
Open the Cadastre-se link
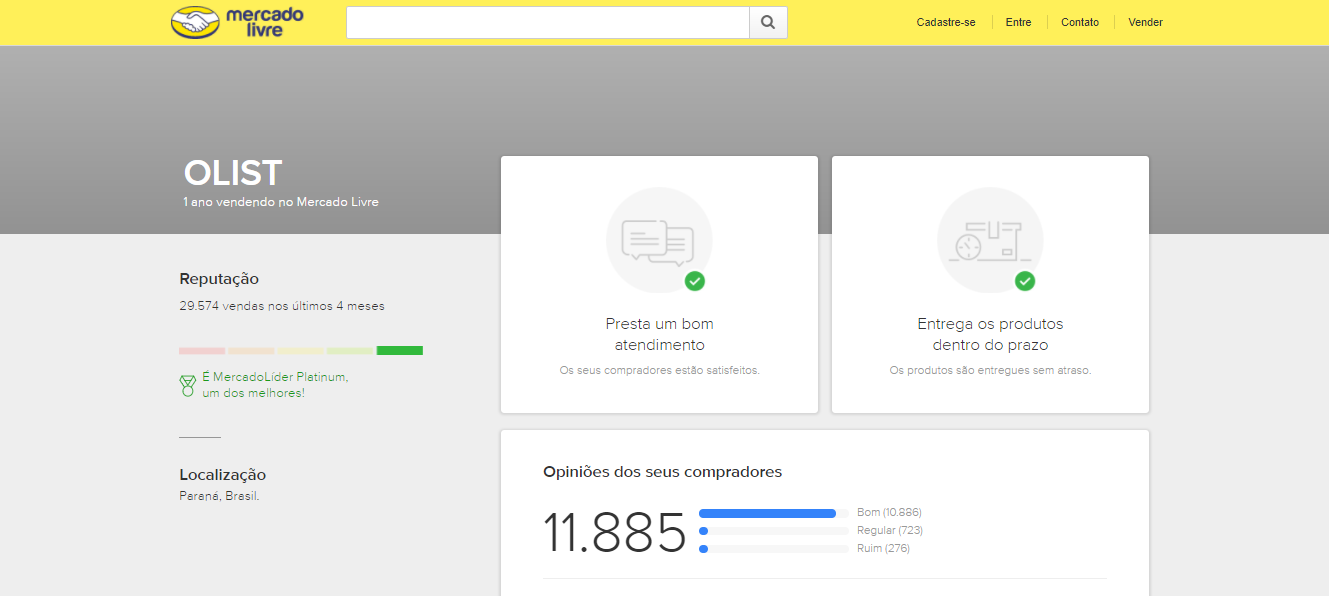tap(946, 22)
